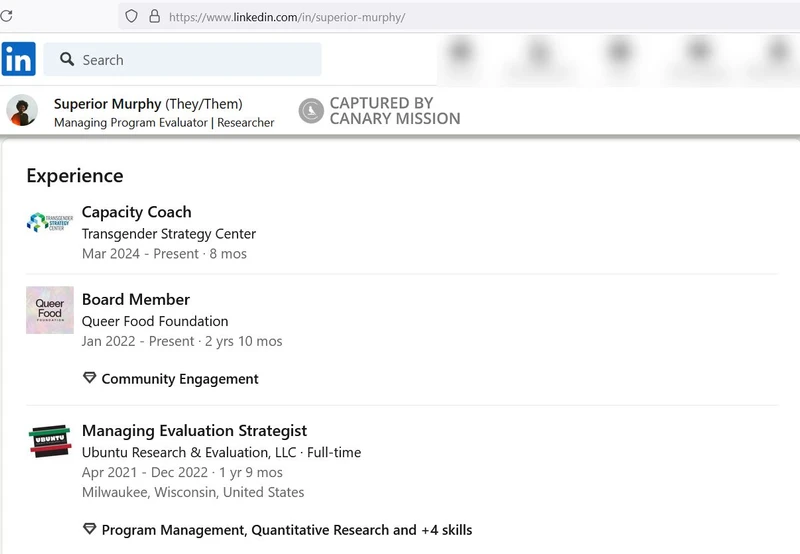Click the Experience section heading
The width and height of the screenshot is (800, 554).
click(x=75, y=176)
